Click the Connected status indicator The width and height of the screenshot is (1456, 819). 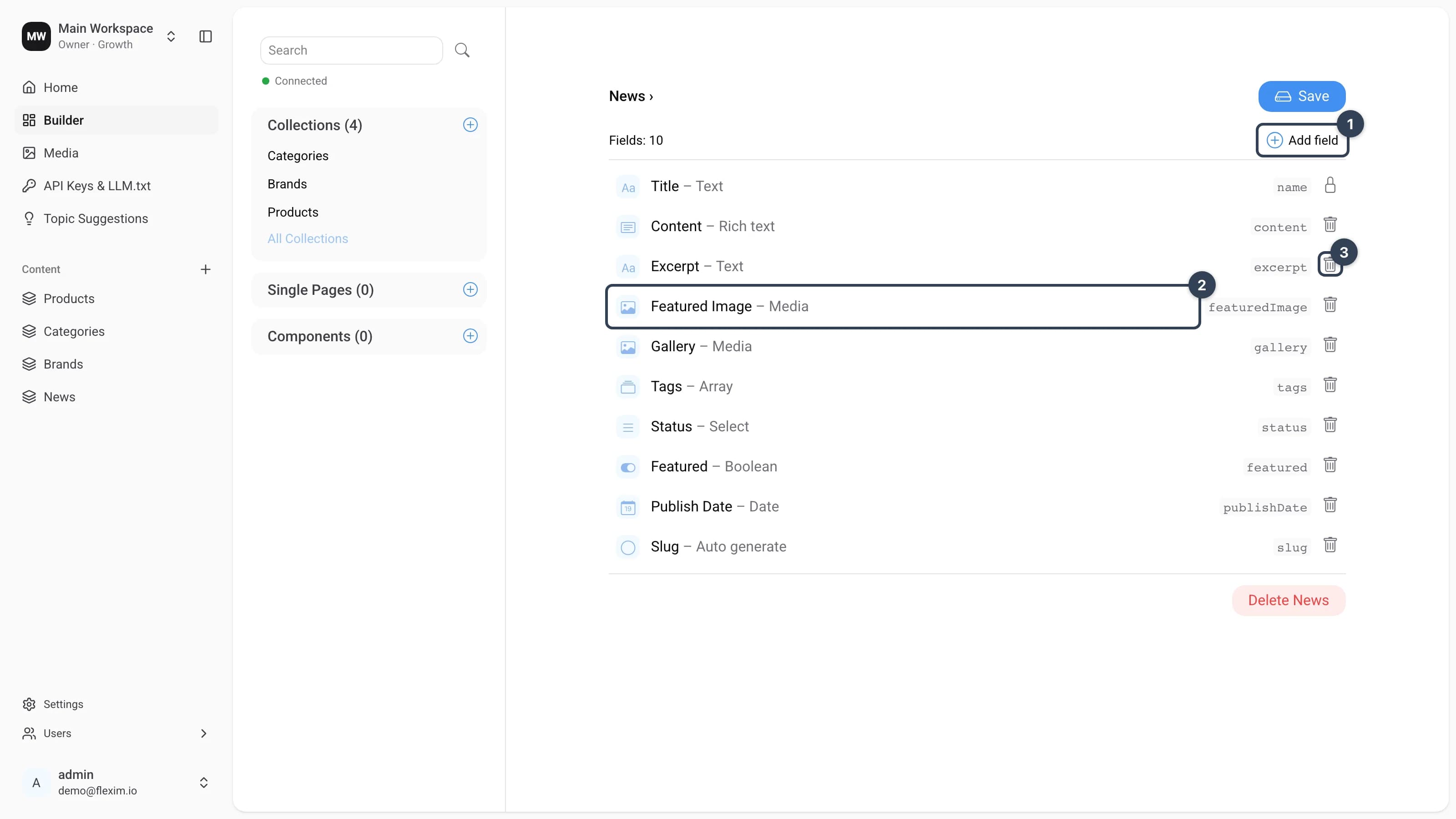point(294,81)
